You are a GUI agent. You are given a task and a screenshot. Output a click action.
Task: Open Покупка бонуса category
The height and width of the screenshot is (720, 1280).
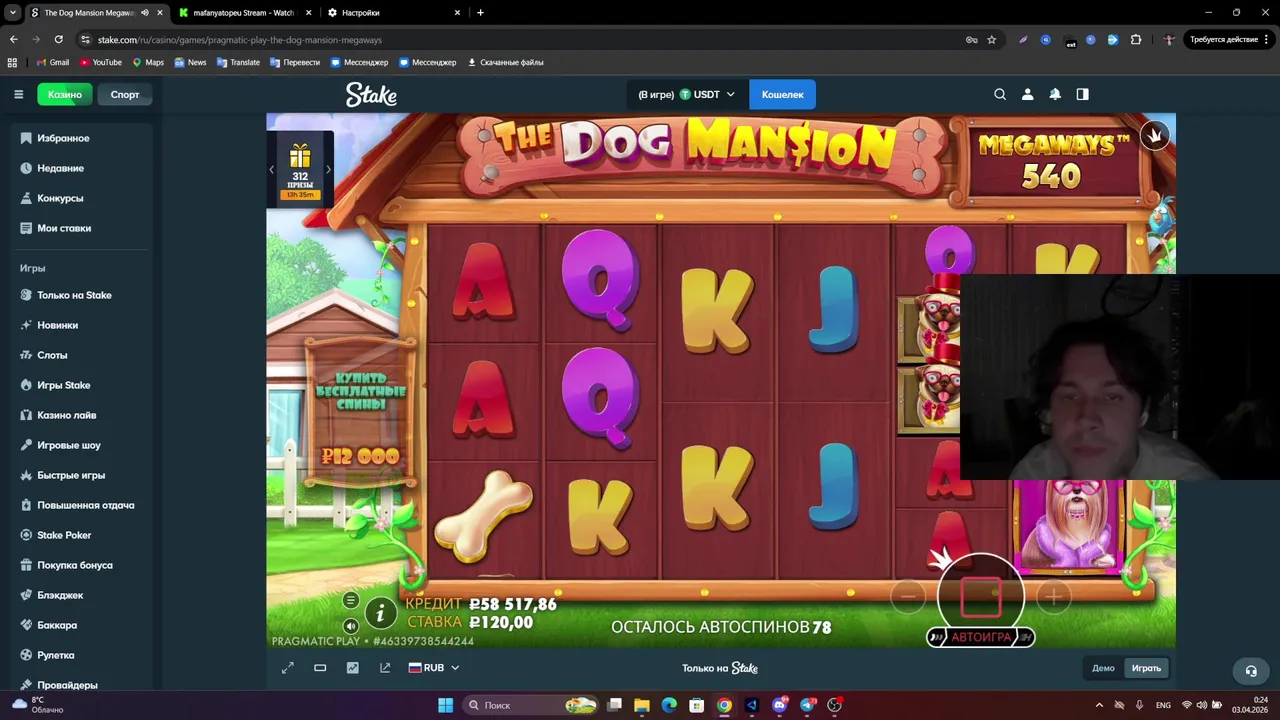(x=76, y=565)
